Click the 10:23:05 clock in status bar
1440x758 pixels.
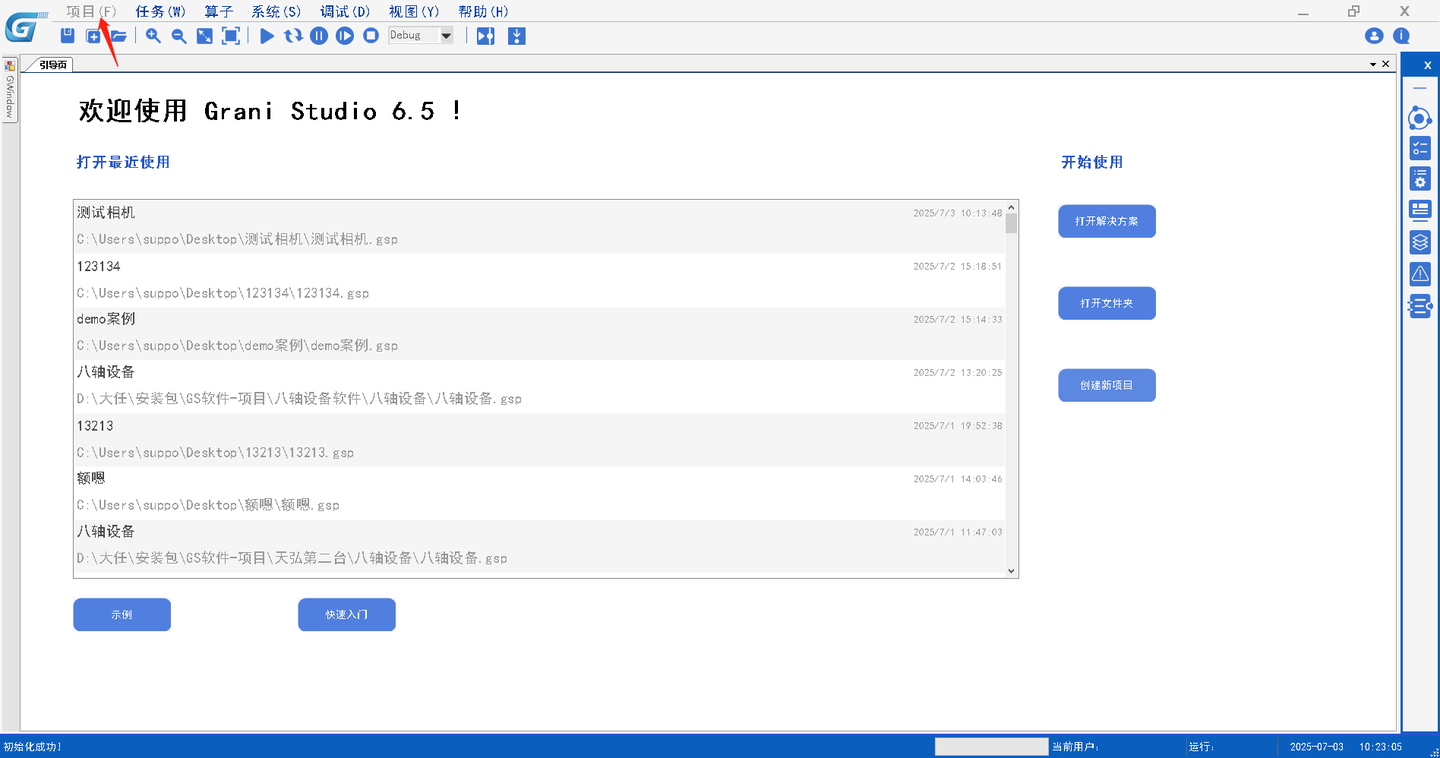coord(1381,747)
